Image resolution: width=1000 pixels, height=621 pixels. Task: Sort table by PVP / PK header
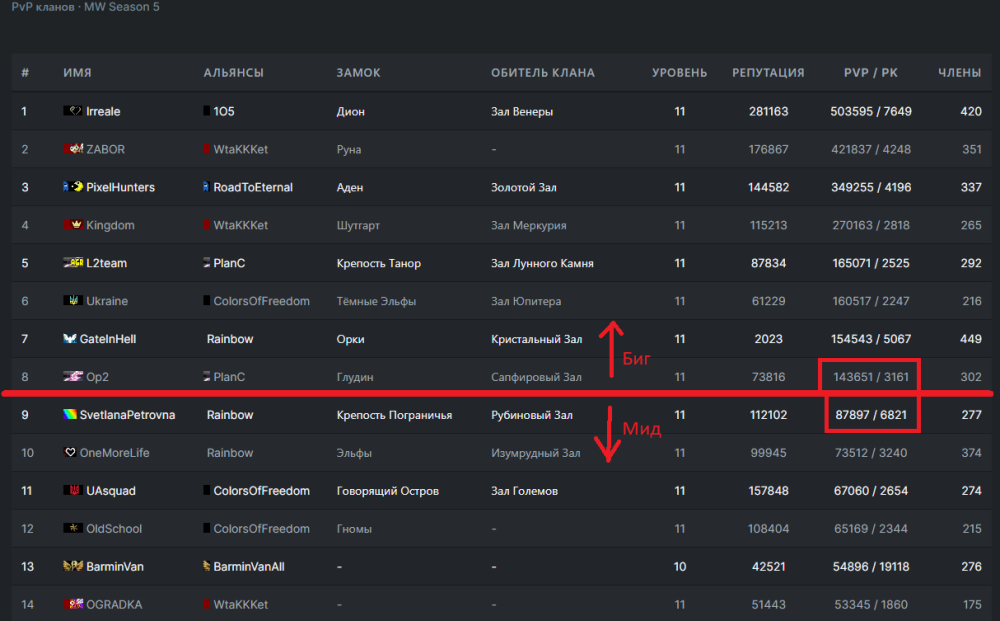870,73
